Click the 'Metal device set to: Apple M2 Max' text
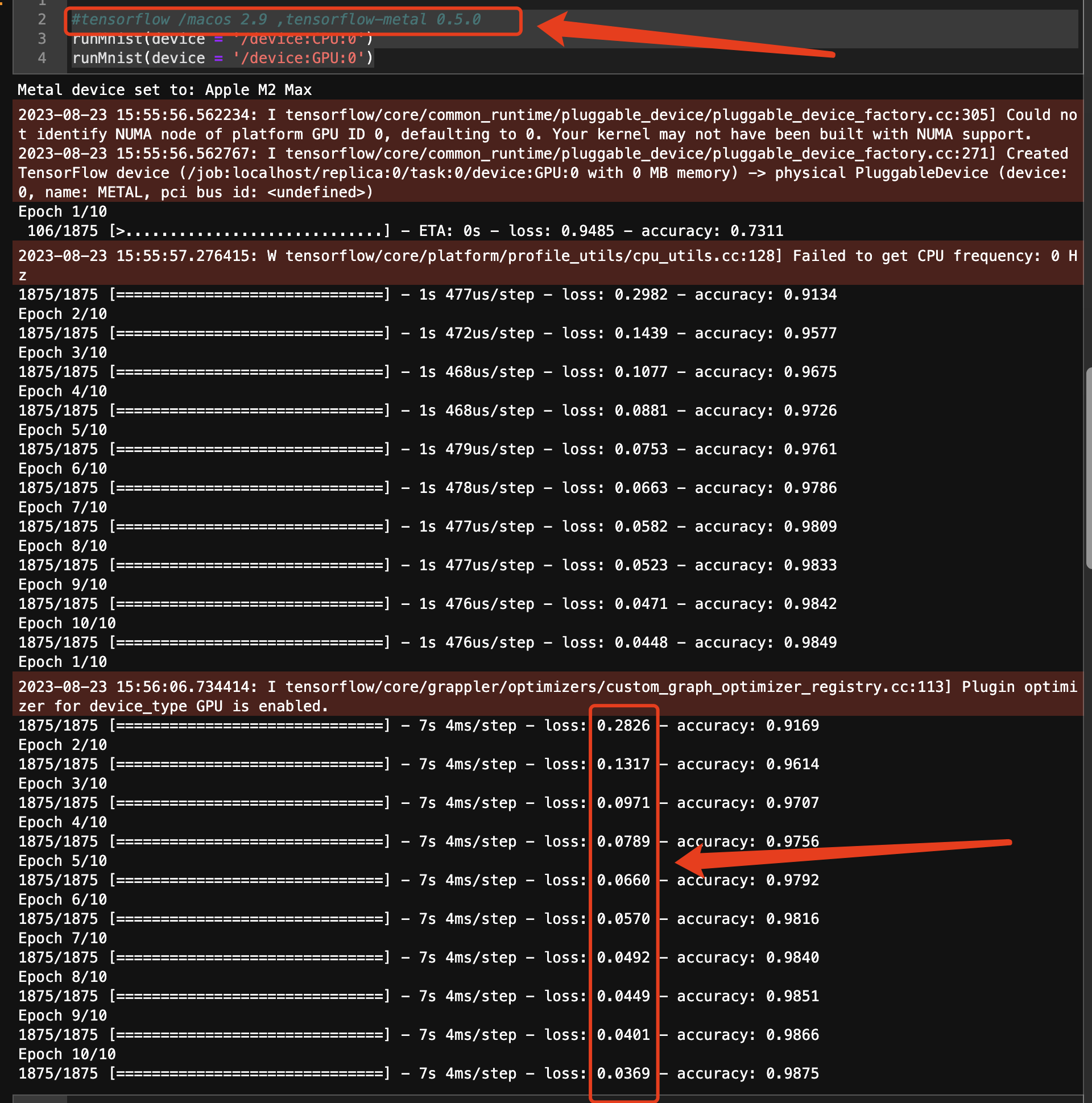The width and height of the screenshot is (1092, 1103). [164, 90]
